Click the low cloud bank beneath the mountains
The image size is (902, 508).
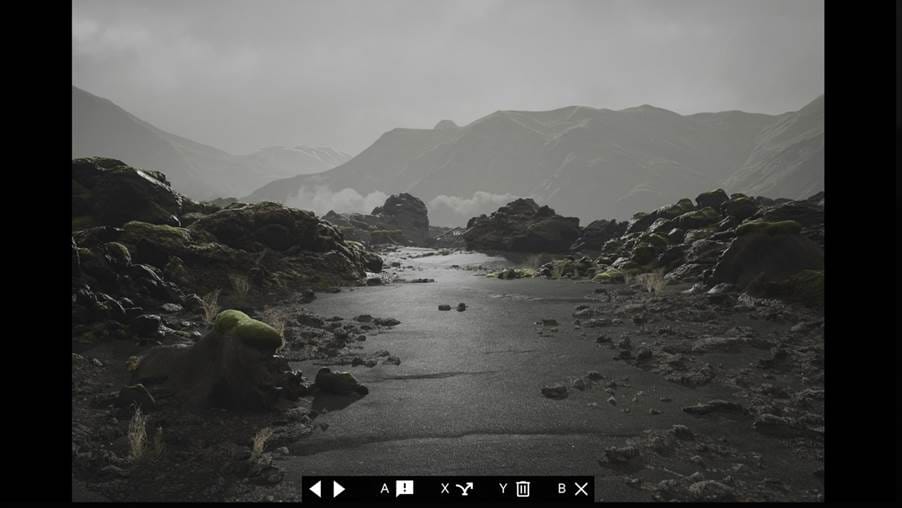click(340, 200)
